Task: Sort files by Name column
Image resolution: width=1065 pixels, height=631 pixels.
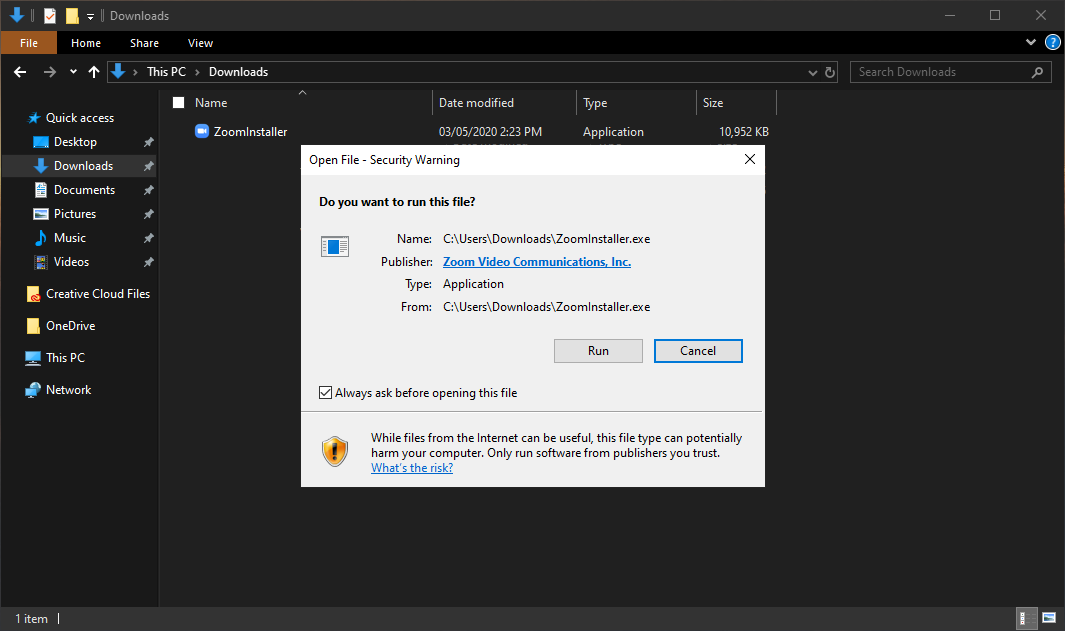Action: tap(211, 103)
